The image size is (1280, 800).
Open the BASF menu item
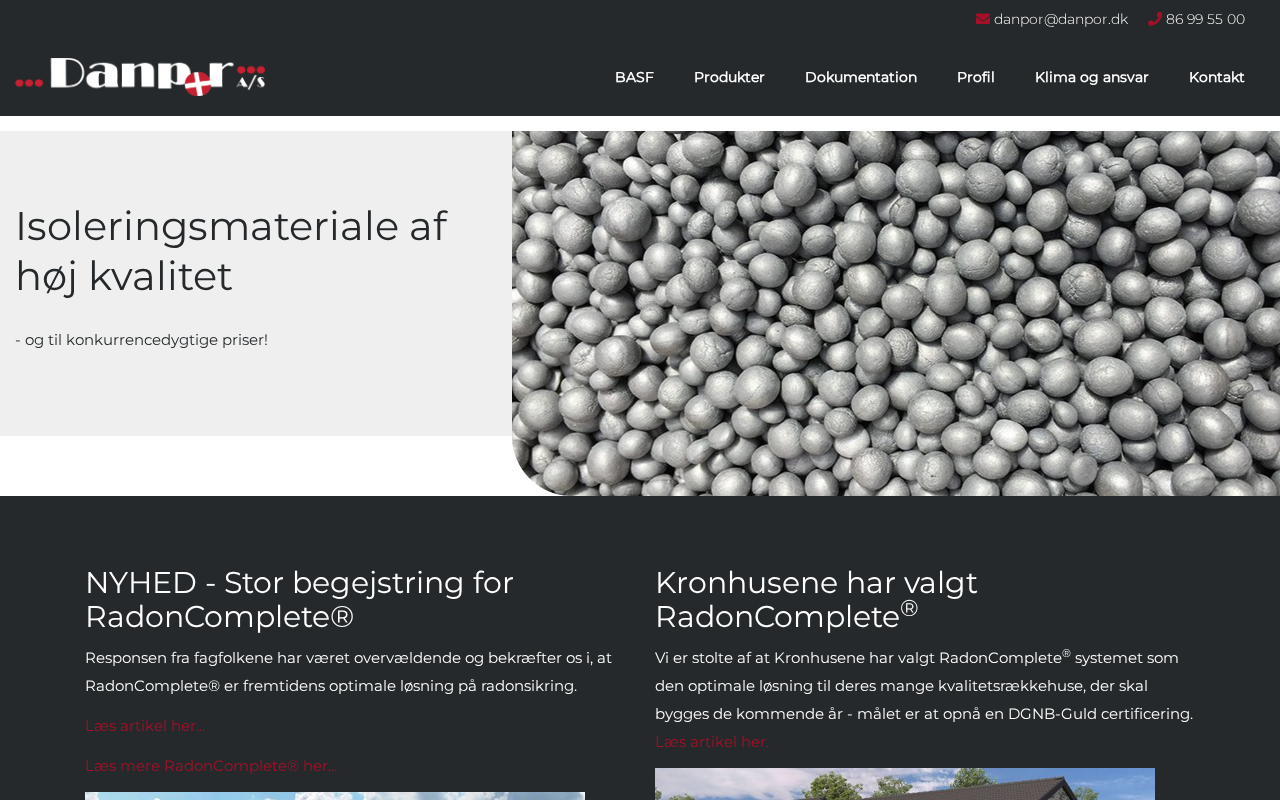pos(634,77)
